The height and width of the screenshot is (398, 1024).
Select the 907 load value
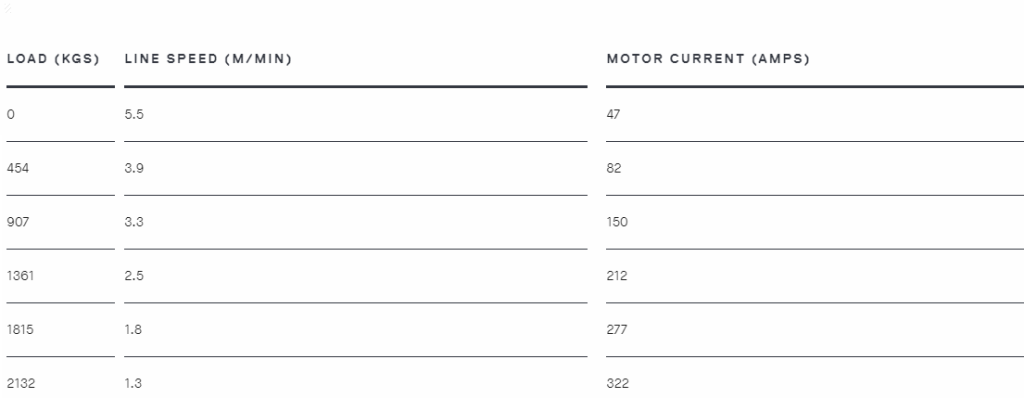18,222
